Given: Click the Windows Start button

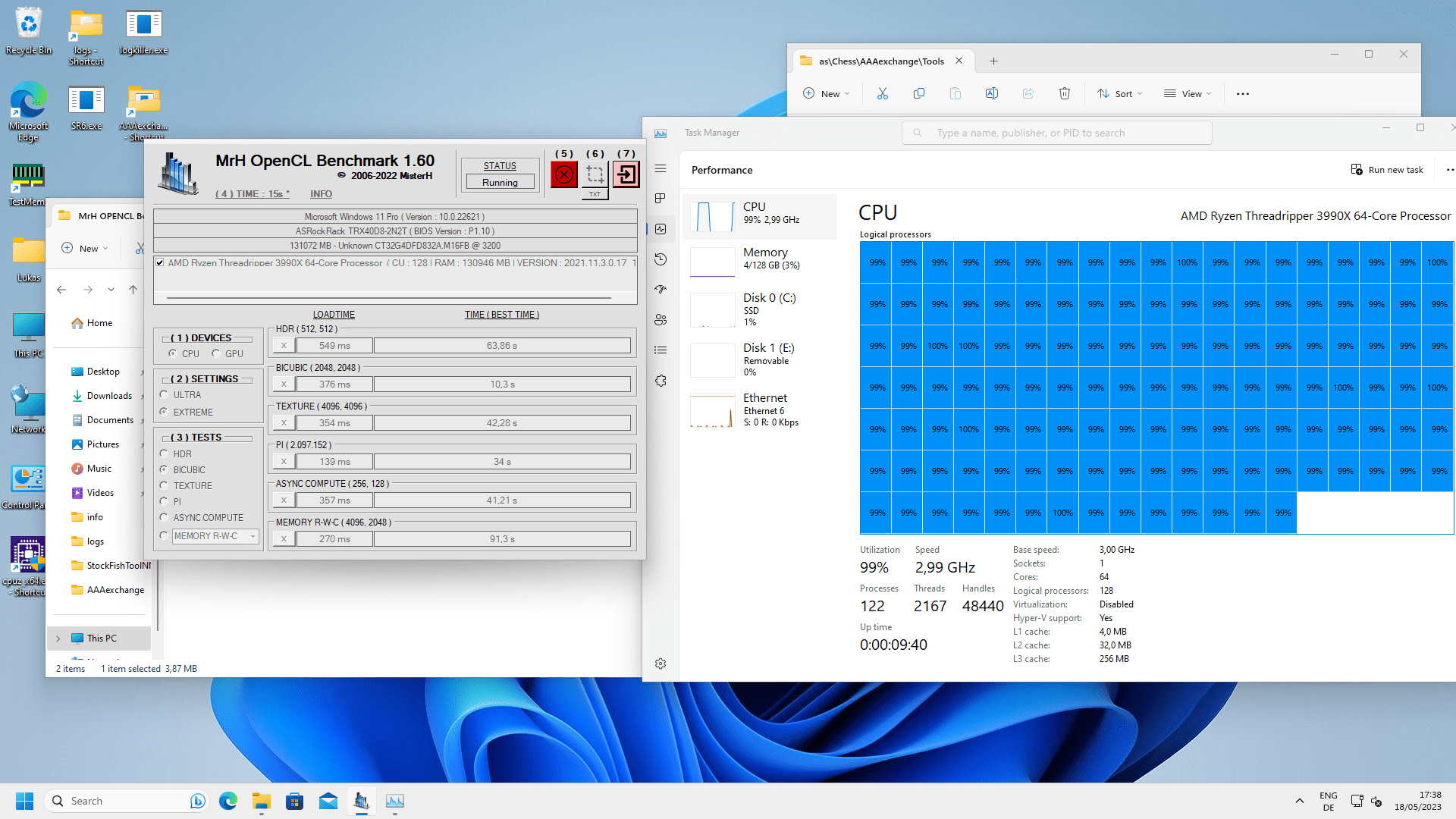Looking at the screenshot, I should pos(24,801).
